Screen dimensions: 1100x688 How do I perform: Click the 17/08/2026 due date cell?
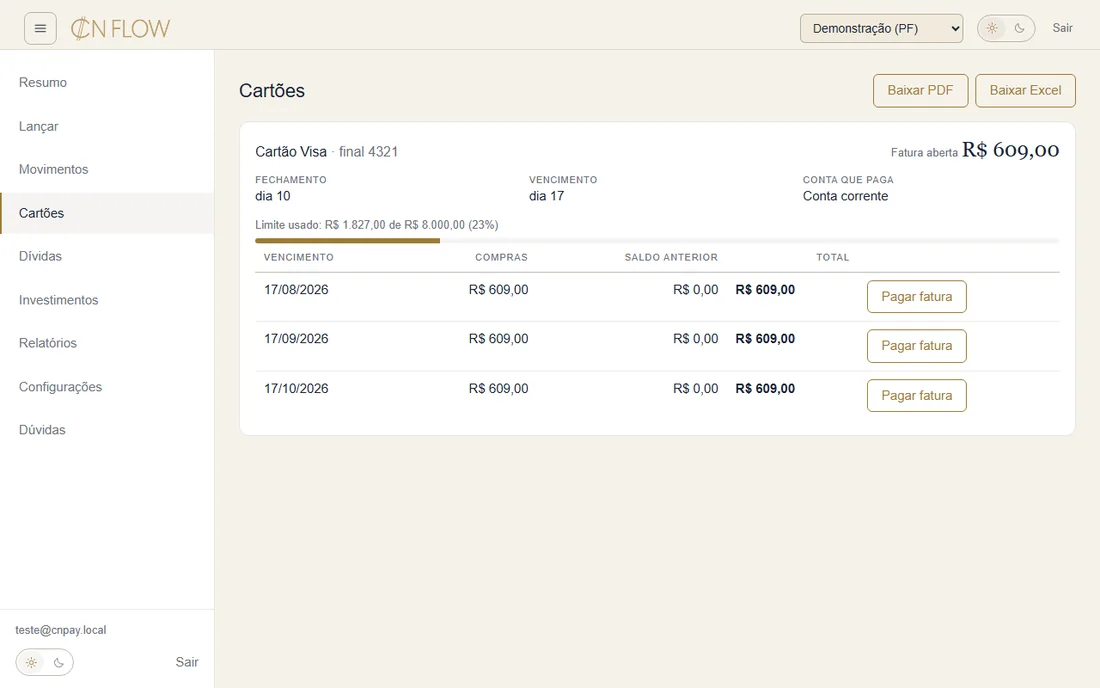[x=296, y=290]
